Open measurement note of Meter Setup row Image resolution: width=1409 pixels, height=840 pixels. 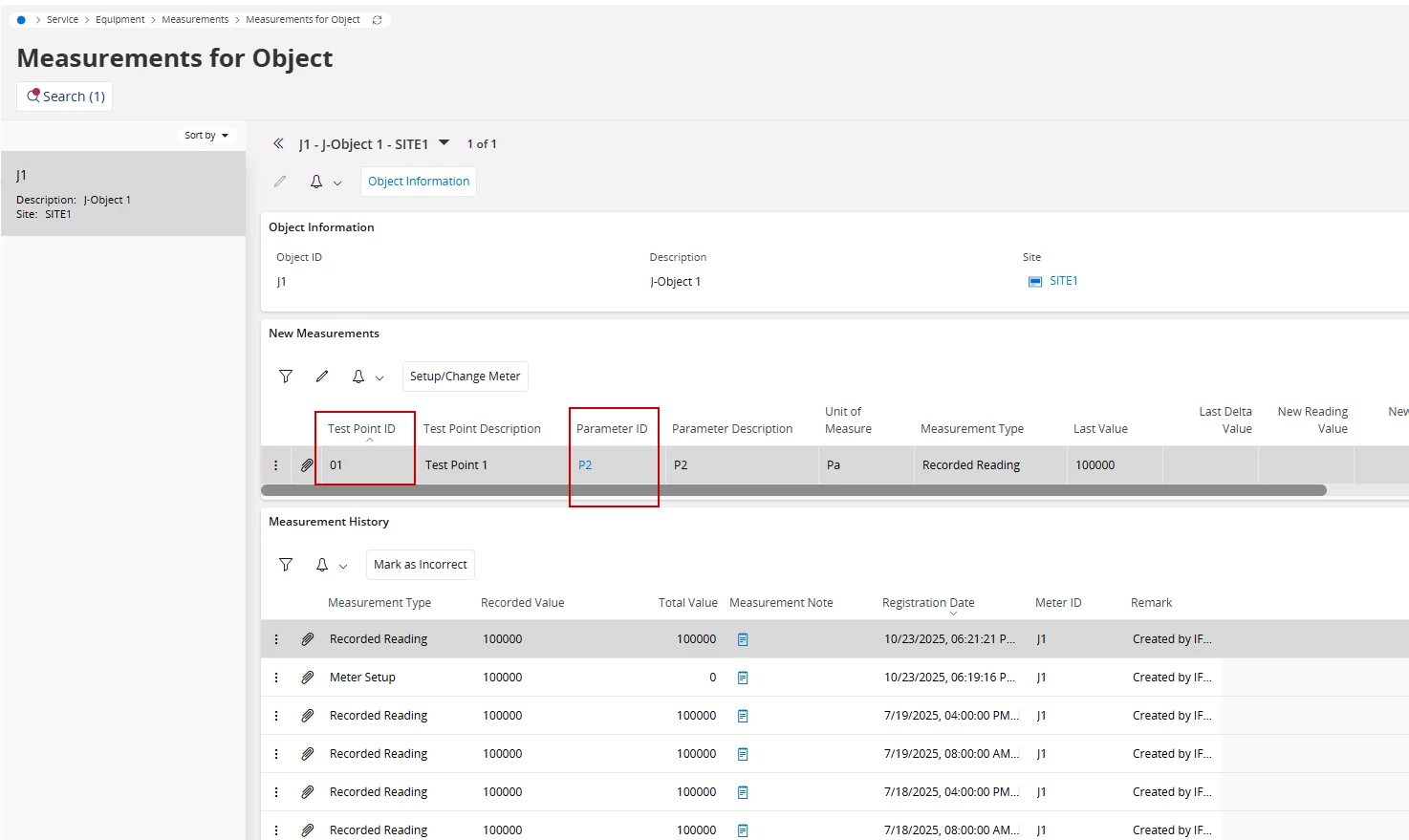pos(743,678)
